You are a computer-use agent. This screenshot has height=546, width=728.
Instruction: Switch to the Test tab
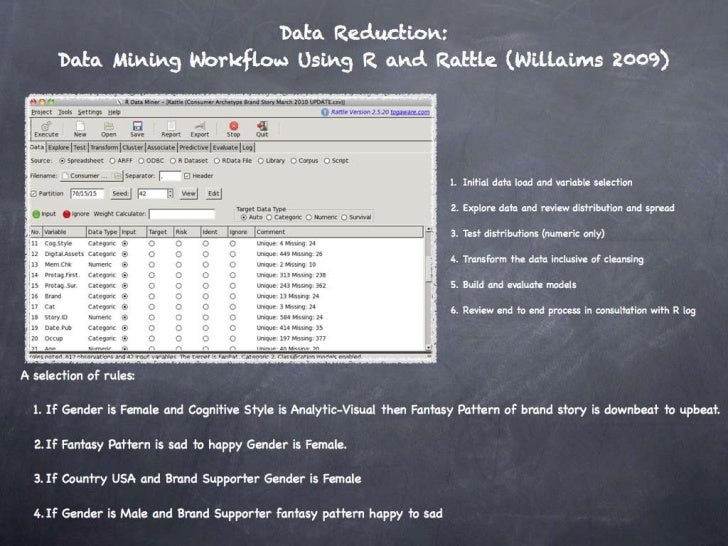coord(80,147)
